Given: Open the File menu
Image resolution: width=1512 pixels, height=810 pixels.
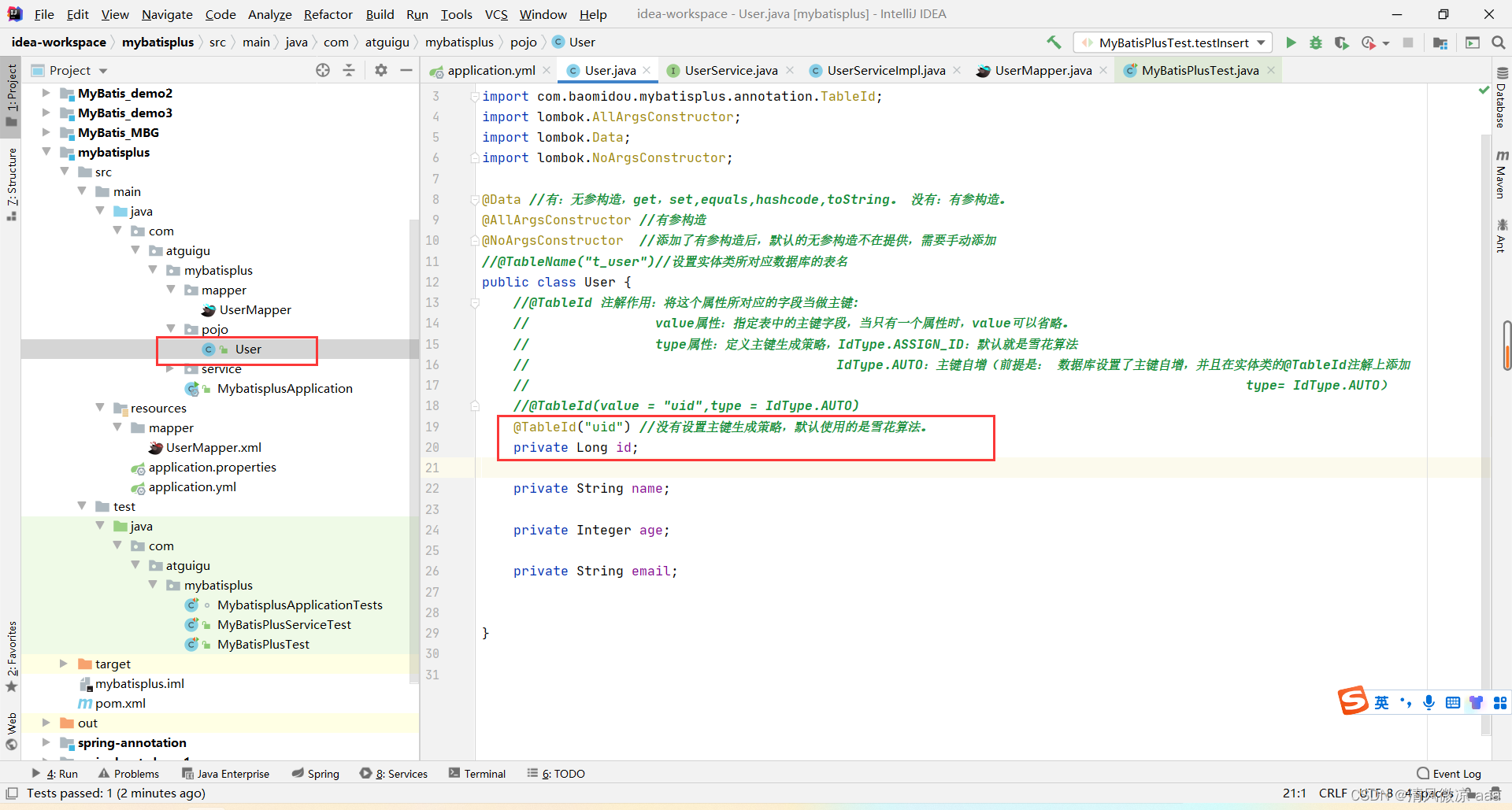Looking at the screenshot, I should pos(44,14).
